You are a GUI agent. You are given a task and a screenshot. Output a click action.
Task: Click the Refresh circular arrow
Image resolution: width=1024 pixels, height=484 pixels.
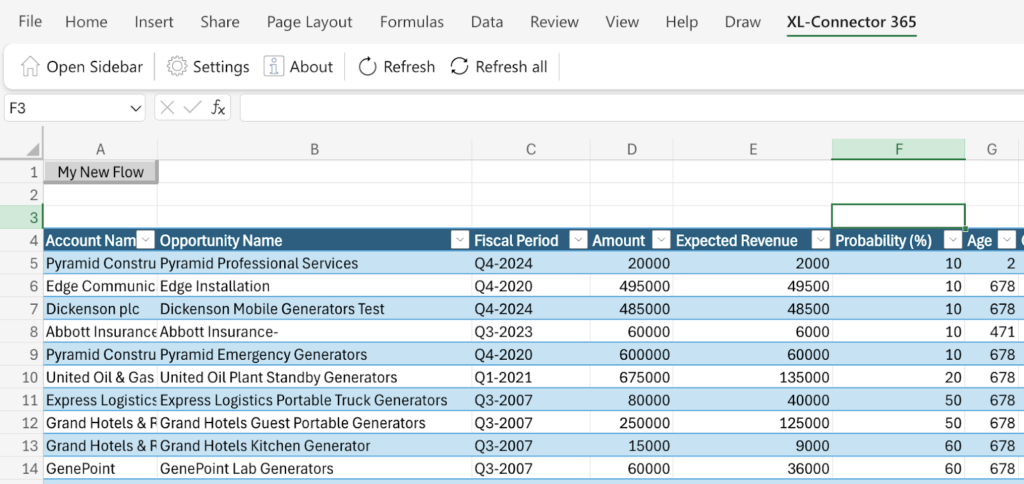point(368,67)
